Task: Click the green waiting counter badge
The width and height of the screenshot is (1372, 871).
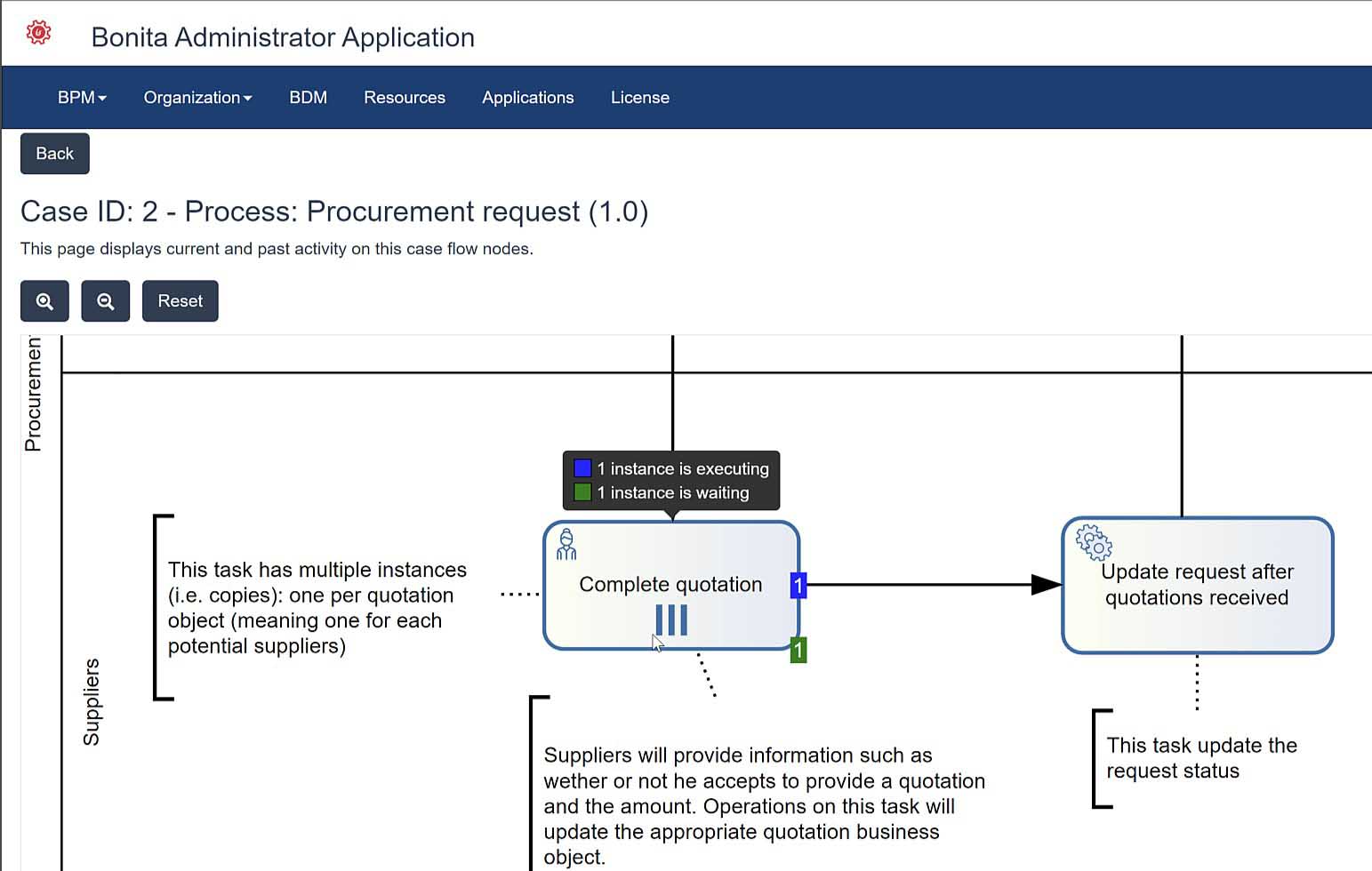Action: pyautogui.click(x=798, y=650)
